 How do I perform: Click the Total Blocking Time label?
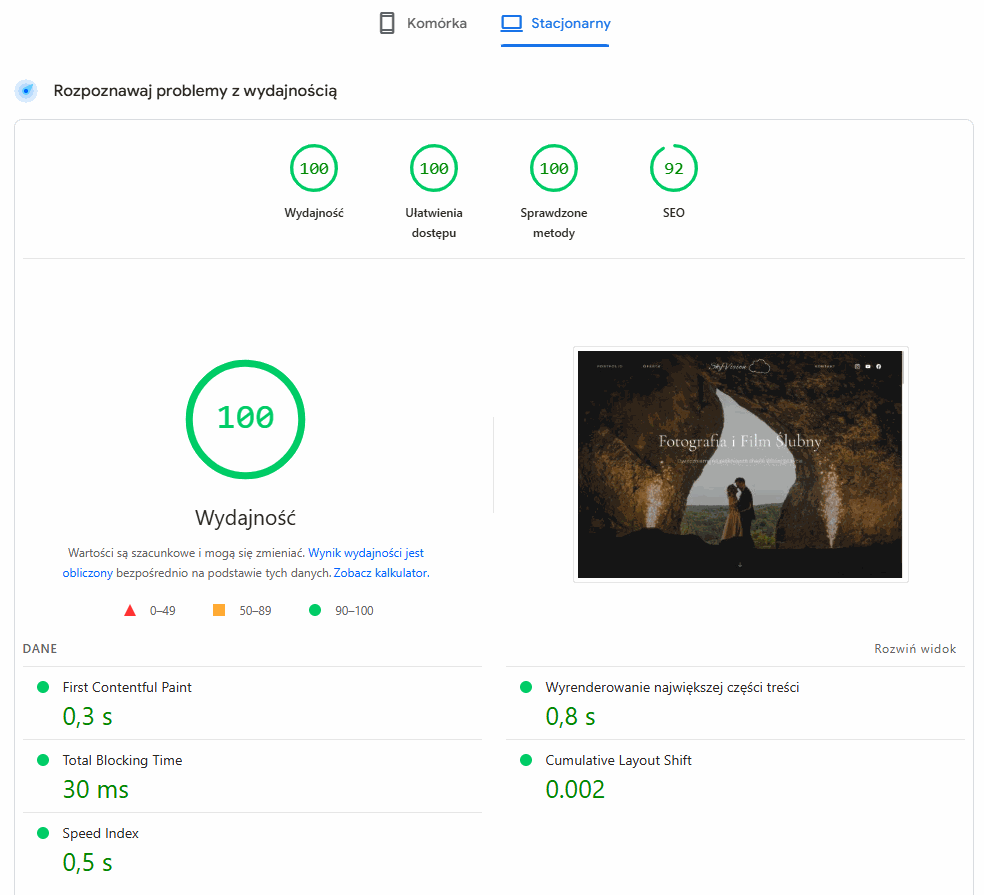(122, 760)
